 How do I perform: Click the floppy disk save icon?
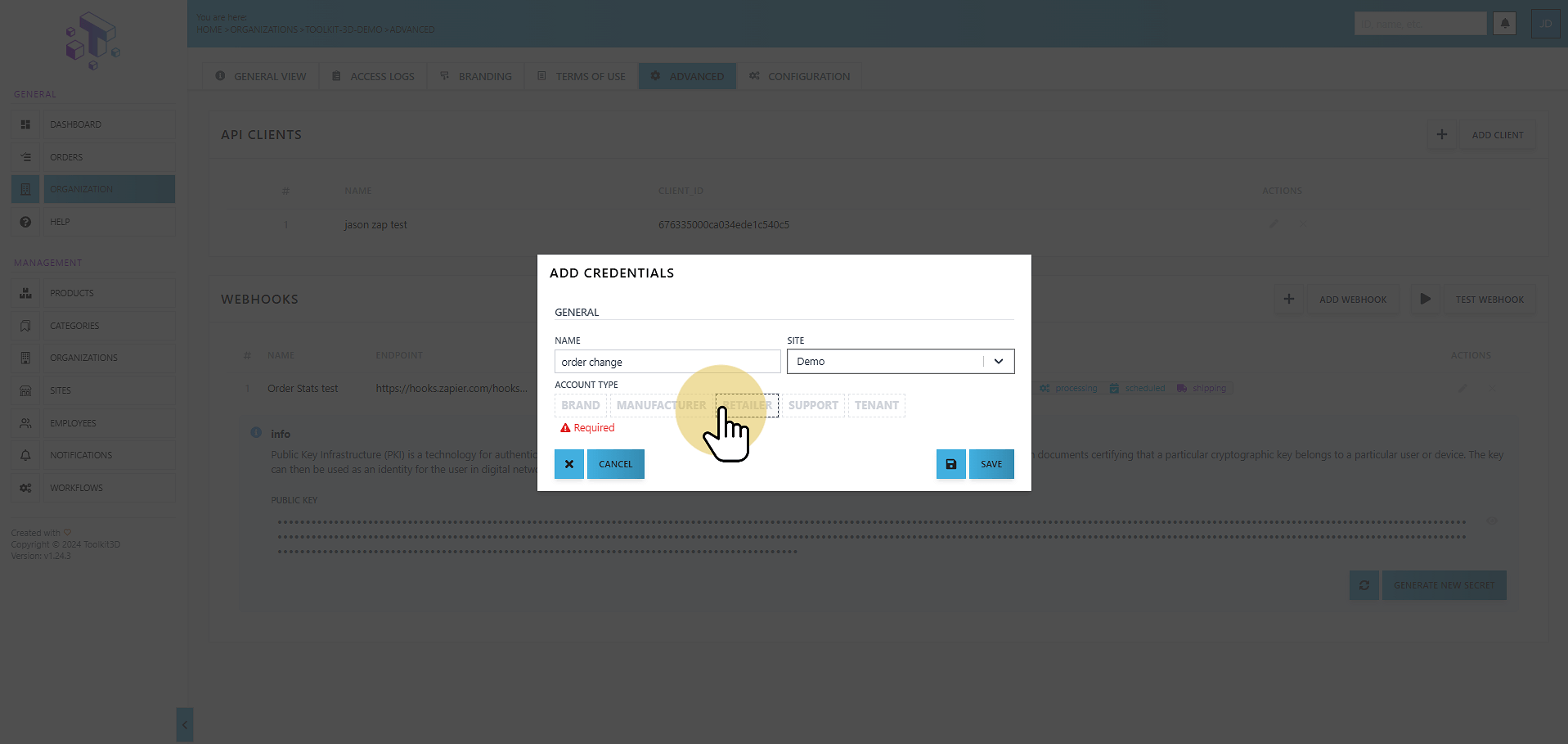951,464
